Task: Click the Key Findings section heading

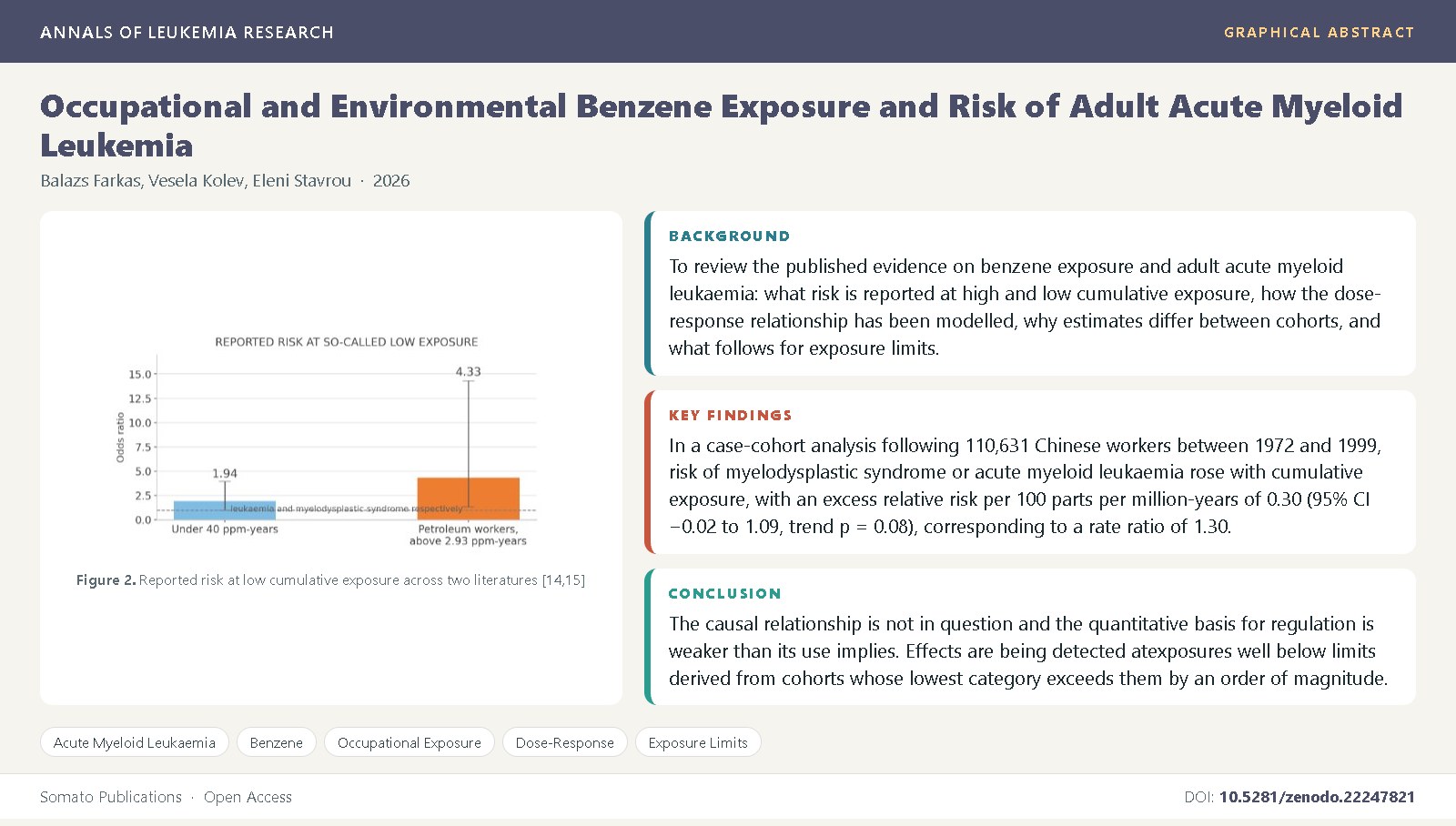Action: (x=731, y=415)
